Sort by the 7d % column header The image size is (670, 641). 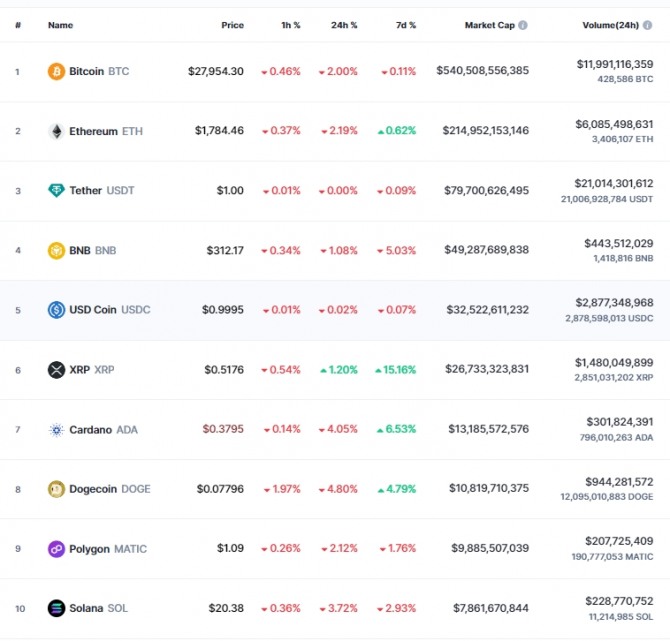point(406,25)
